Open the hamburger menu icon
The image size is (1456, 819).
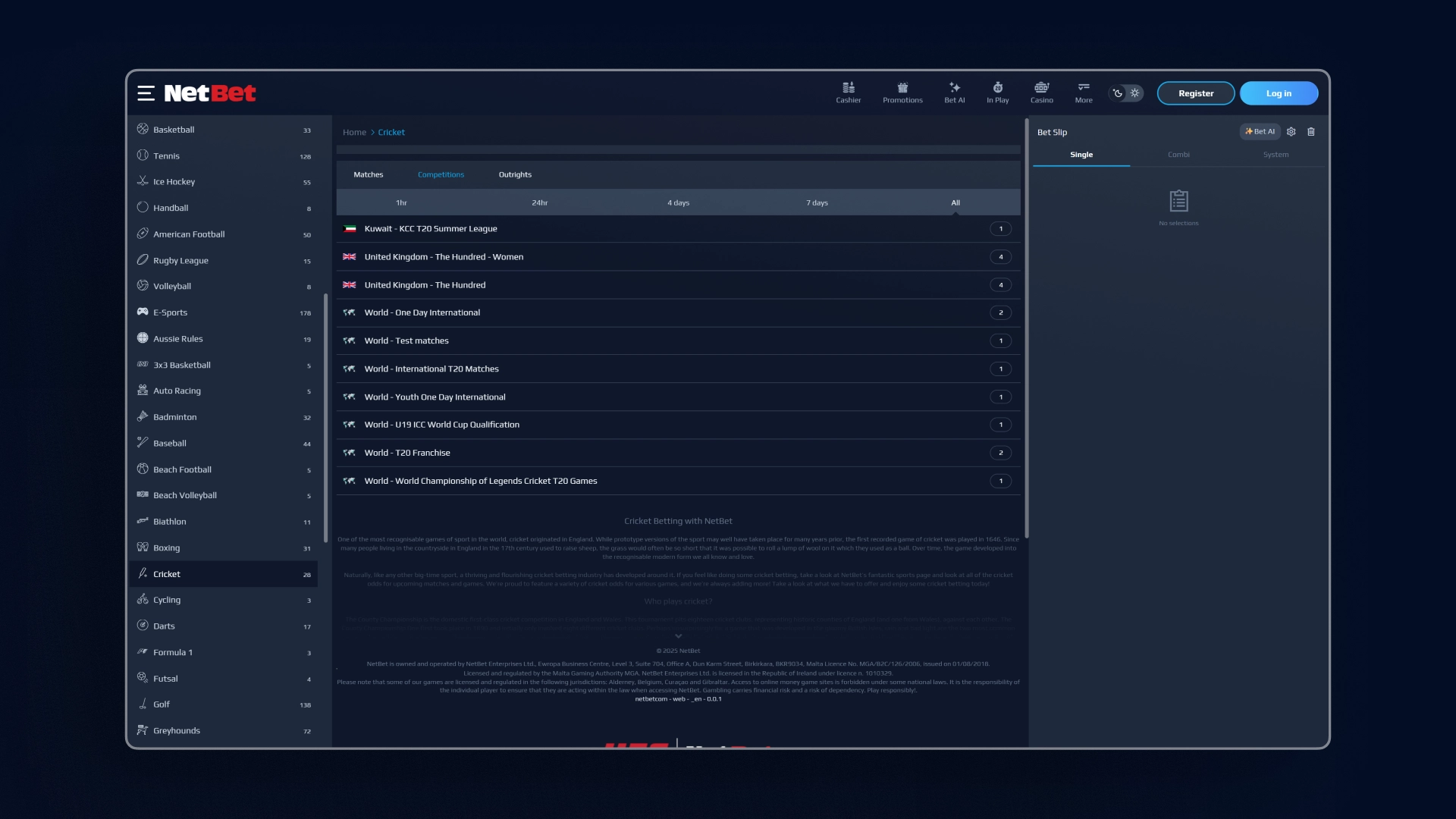point(146,93)
